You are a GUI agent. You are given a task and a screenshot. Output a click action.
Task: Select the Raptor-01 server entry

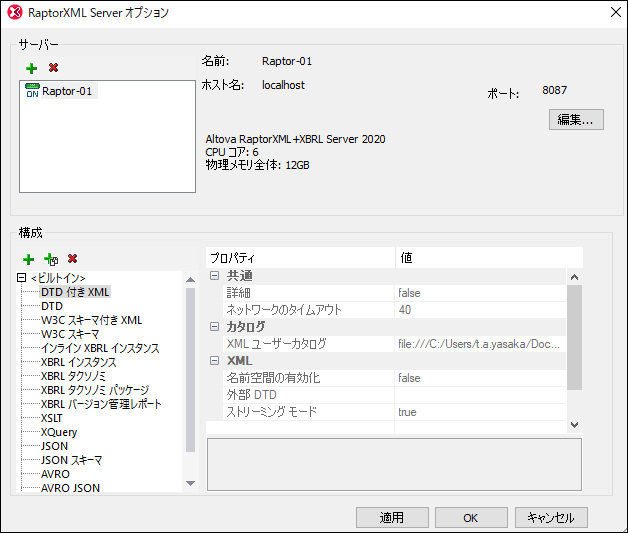[66, 91]
